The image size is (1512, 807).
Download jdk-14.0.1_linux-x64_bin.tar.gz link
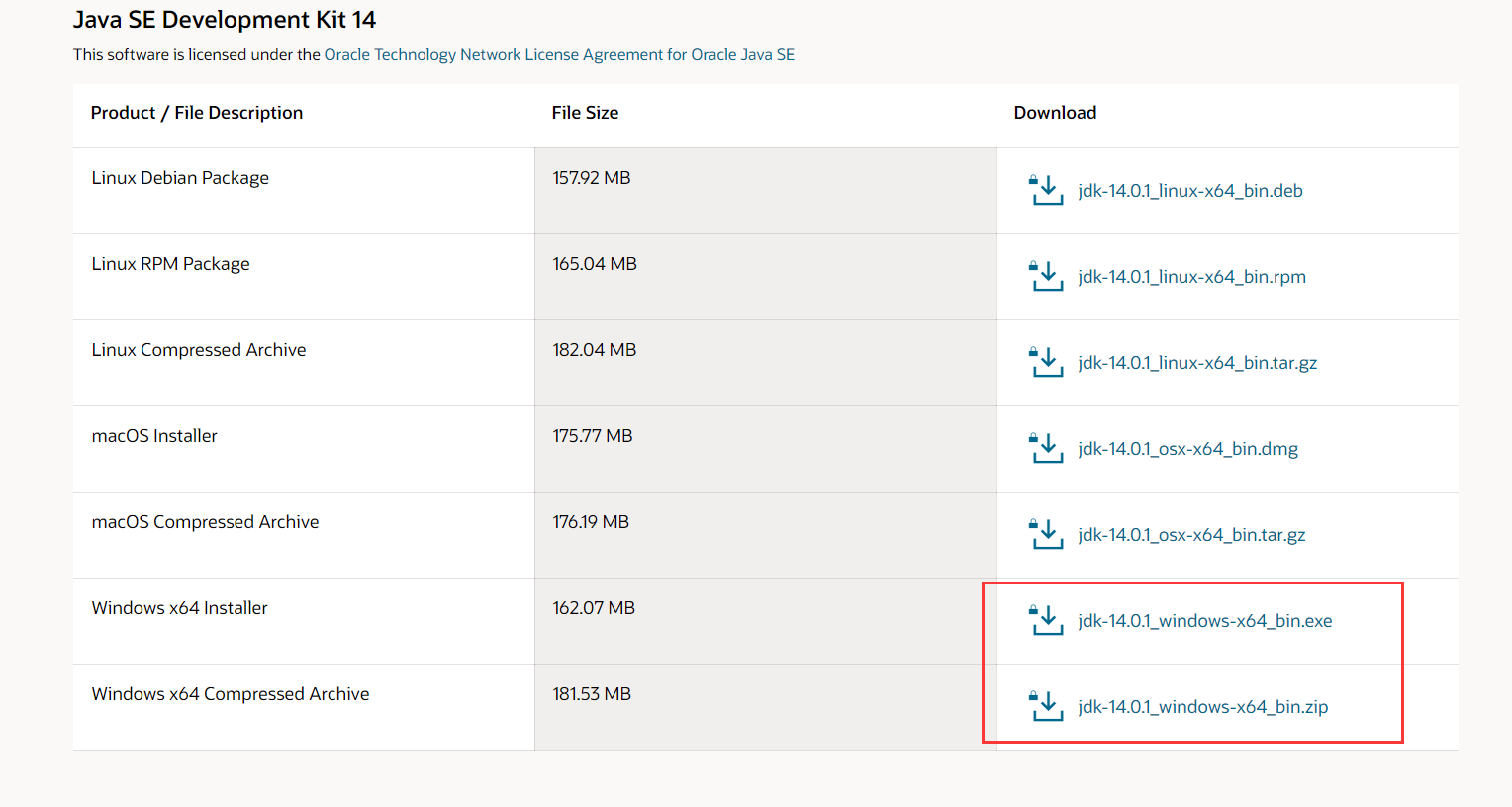pos(1197,363)
